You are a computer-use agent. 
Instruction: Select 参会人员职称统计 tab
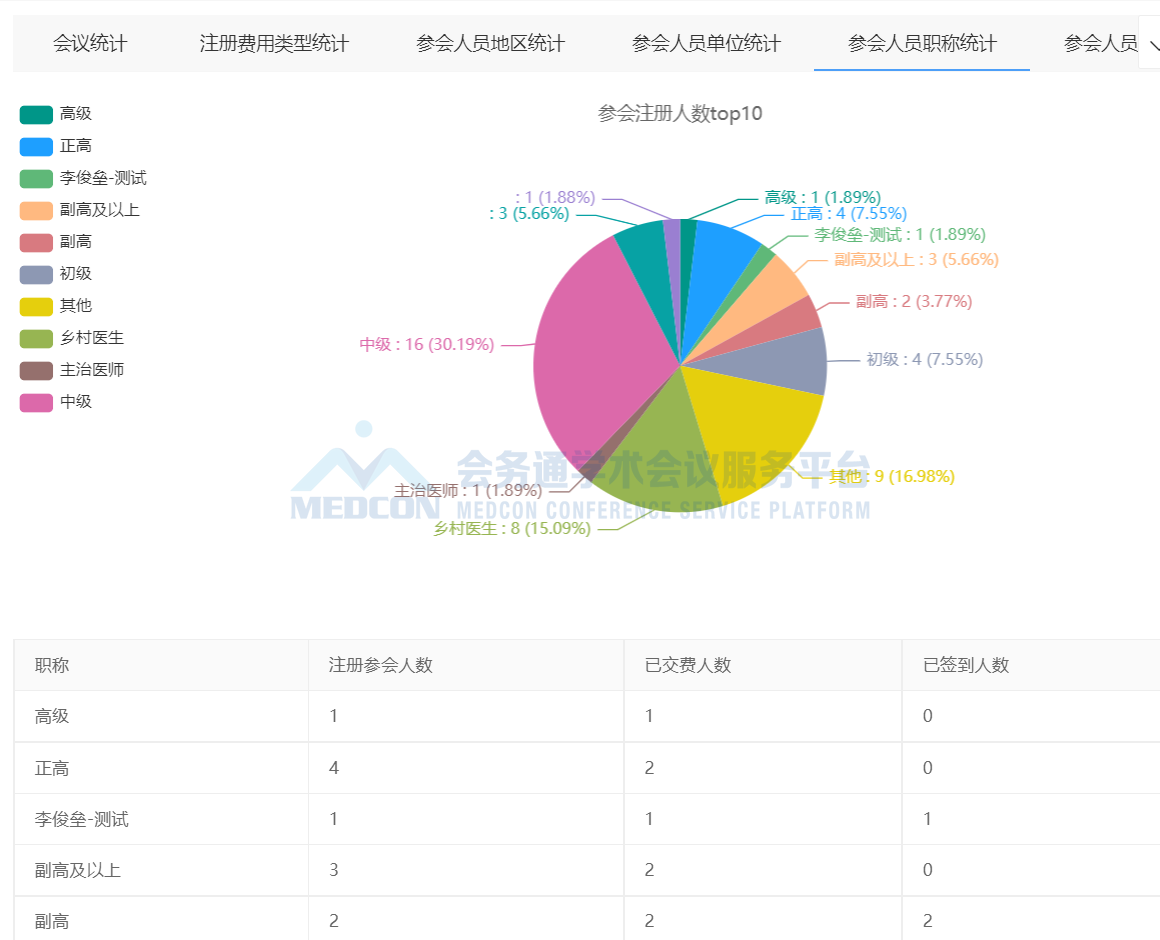point(922,44)
